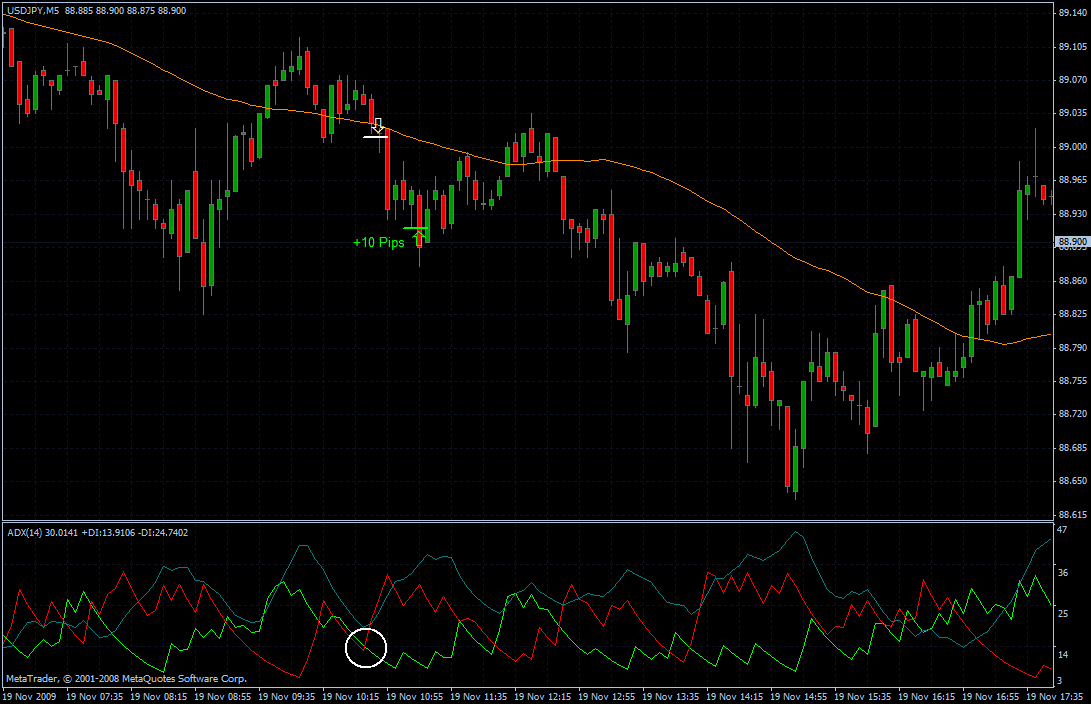This screenshot has width=1091, height=704.
Task: Click the 19 Nov 16:15 time label
Action: pyautogui.click(x=926, y=696)
